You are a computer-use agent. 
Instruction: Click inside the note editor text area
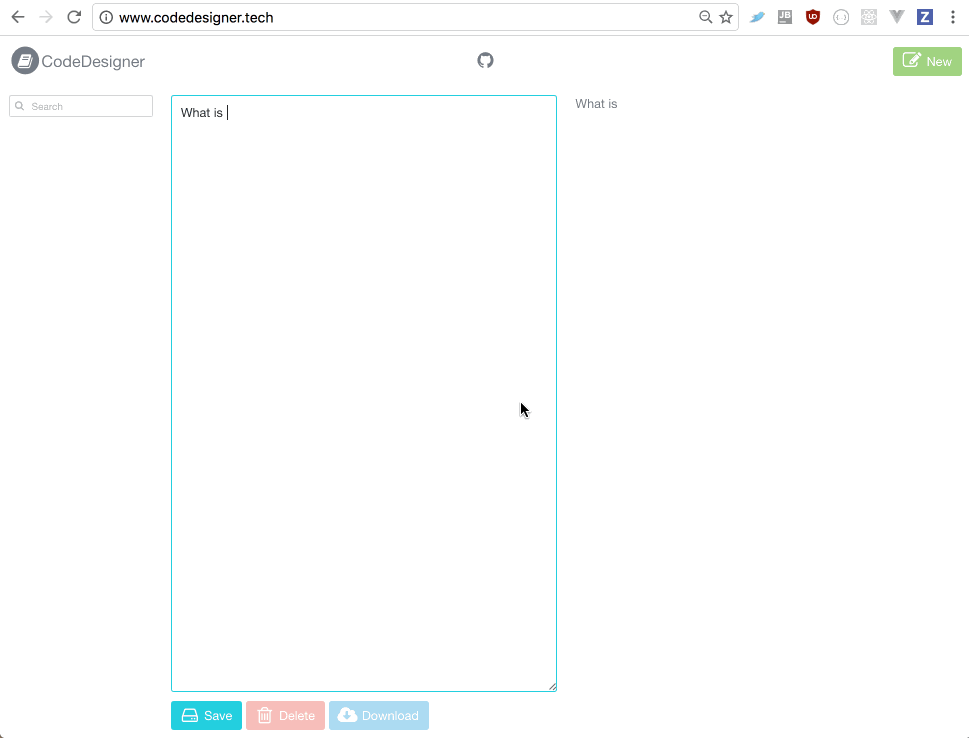pos(364,393)
